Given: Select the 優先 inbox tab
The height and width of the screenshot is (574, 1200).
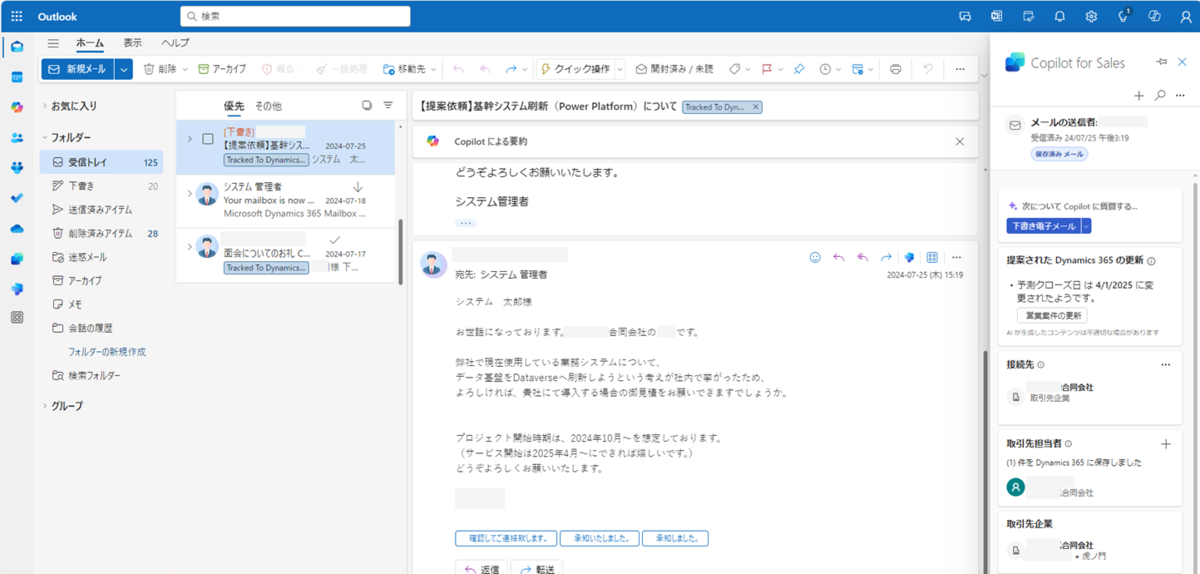Looking at the screenshot, I should click(234, 105).
